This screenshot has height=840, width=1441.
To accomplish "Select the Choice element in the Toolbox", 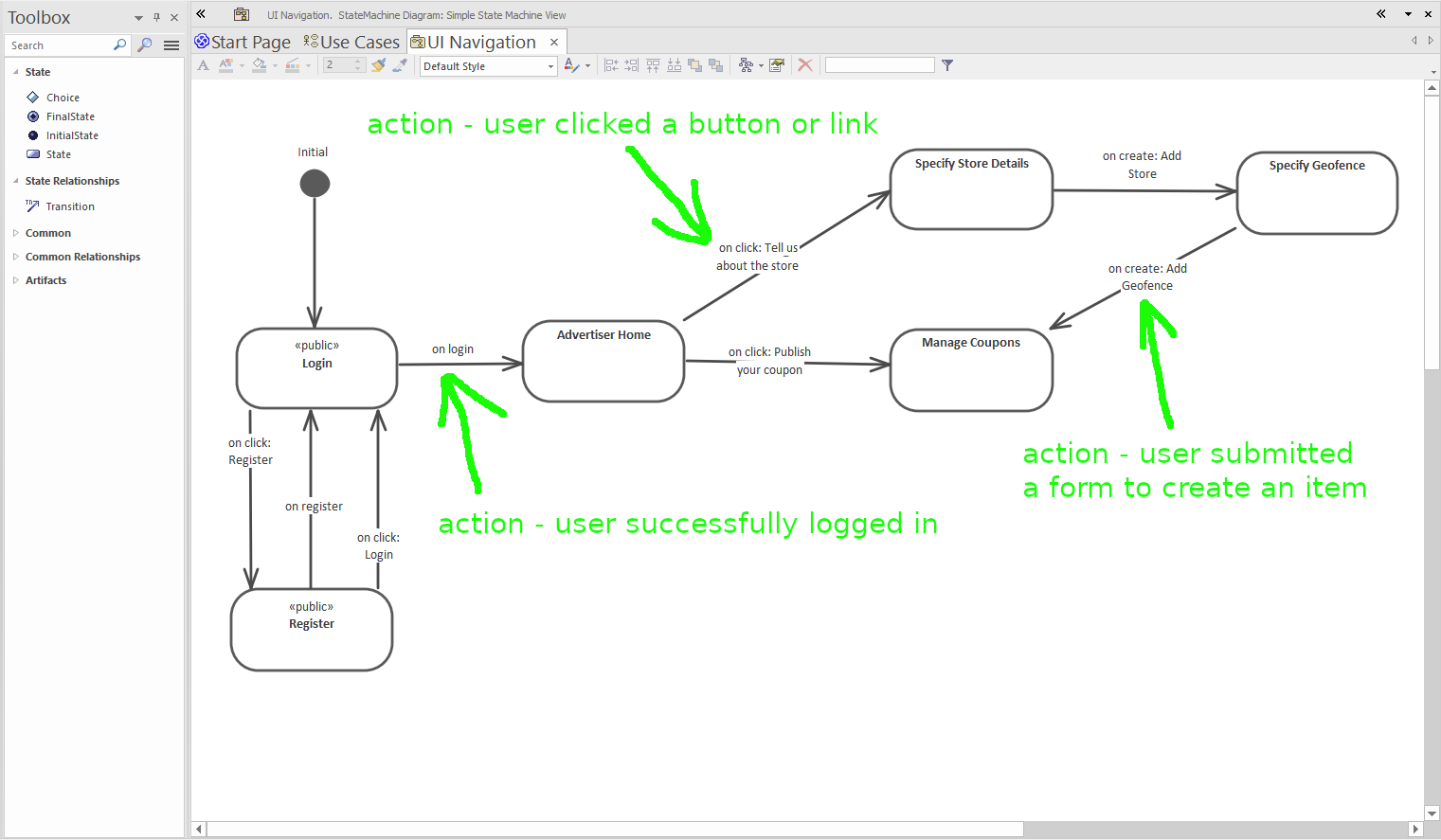I will (x=63, y=97).
